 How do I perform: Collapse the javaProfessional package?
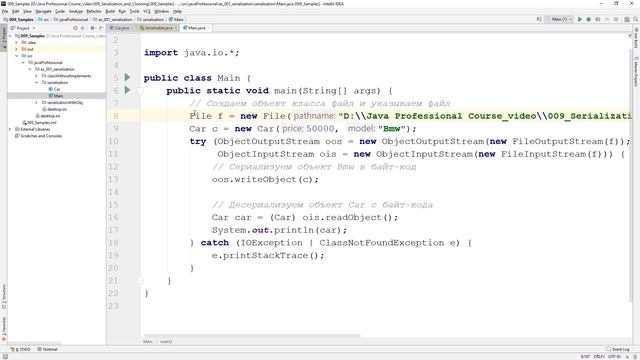pyautogui.click(x=23, y=62)
